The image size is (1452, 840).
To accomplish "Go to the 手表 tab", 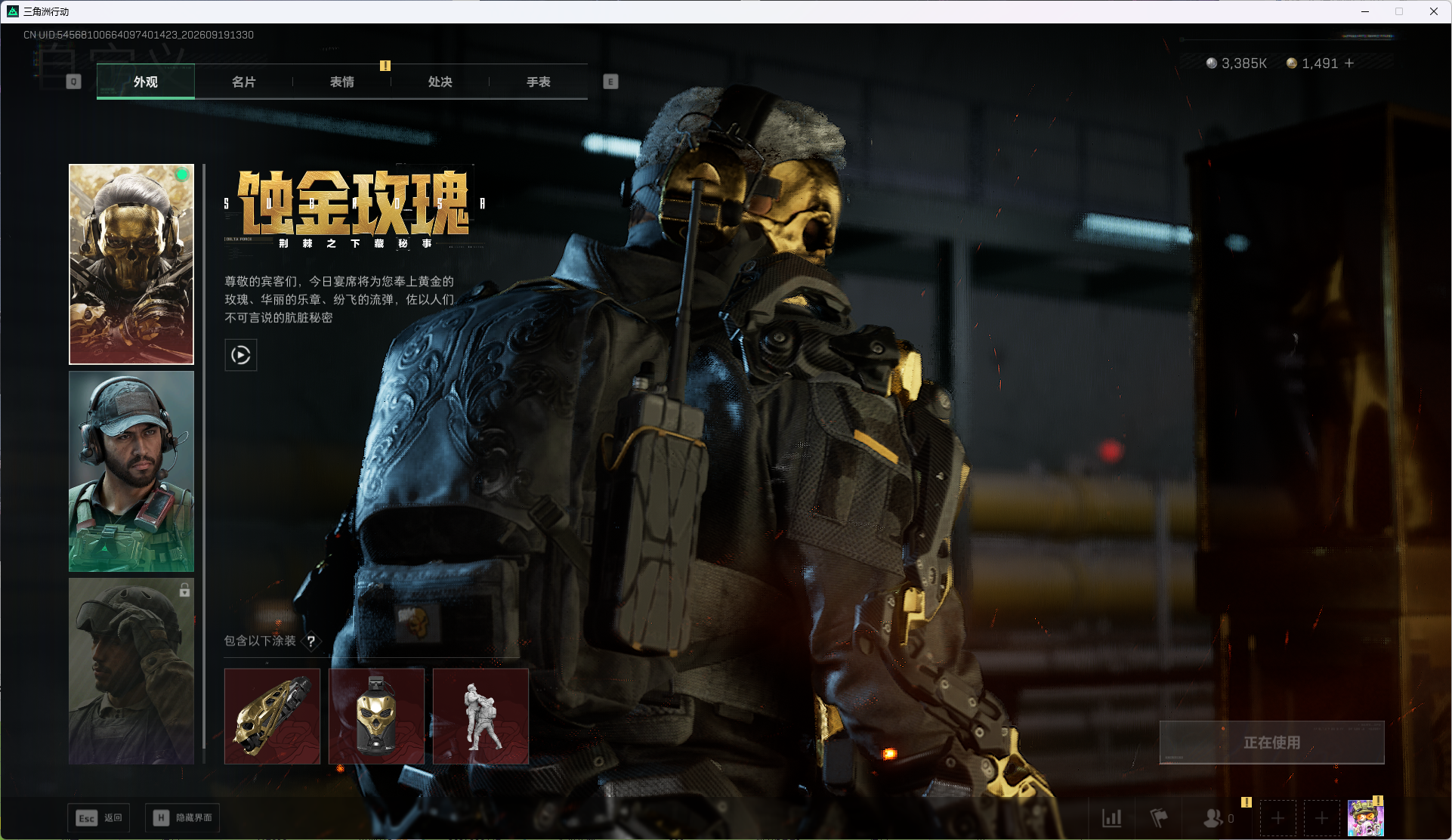I will [538, 82].
